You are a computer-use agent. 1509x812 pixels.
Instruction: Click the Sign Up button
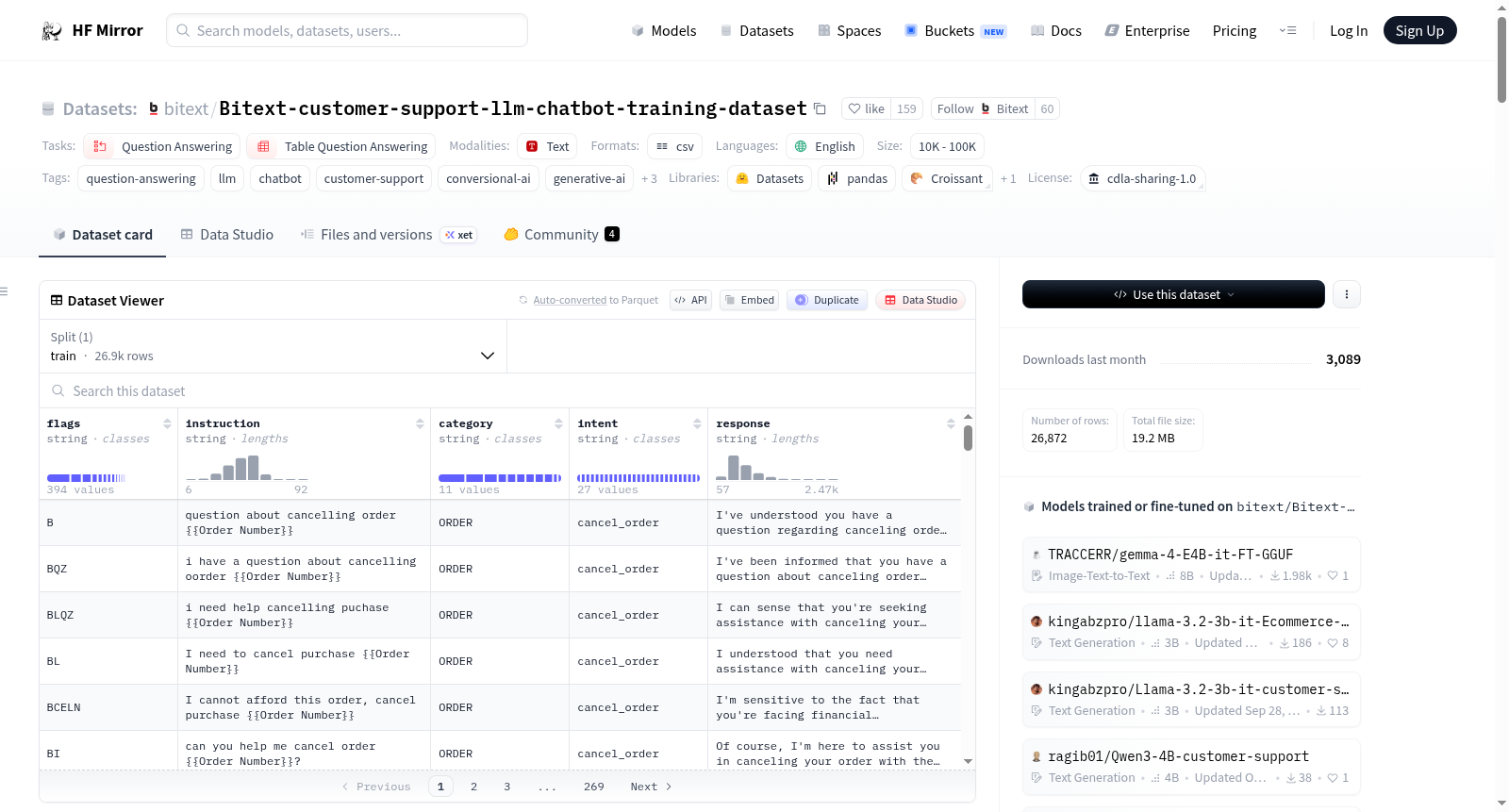click(1419, 31)
